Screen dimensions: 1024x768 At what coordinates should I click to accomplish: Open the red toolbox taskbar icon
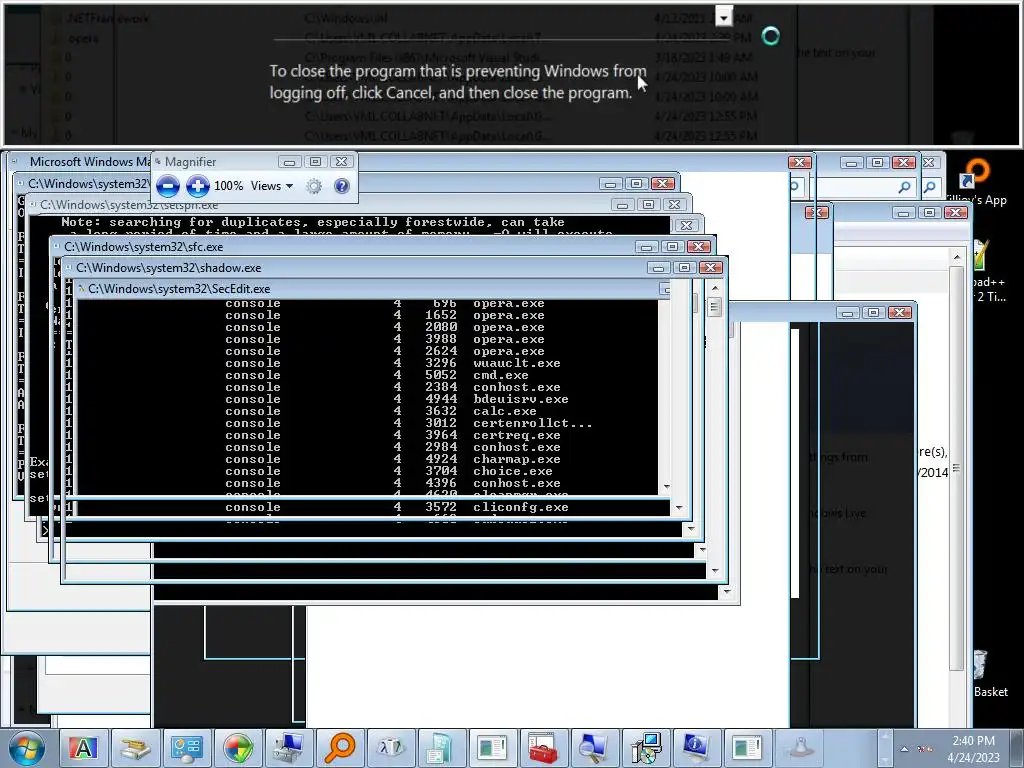coord(543,748)
